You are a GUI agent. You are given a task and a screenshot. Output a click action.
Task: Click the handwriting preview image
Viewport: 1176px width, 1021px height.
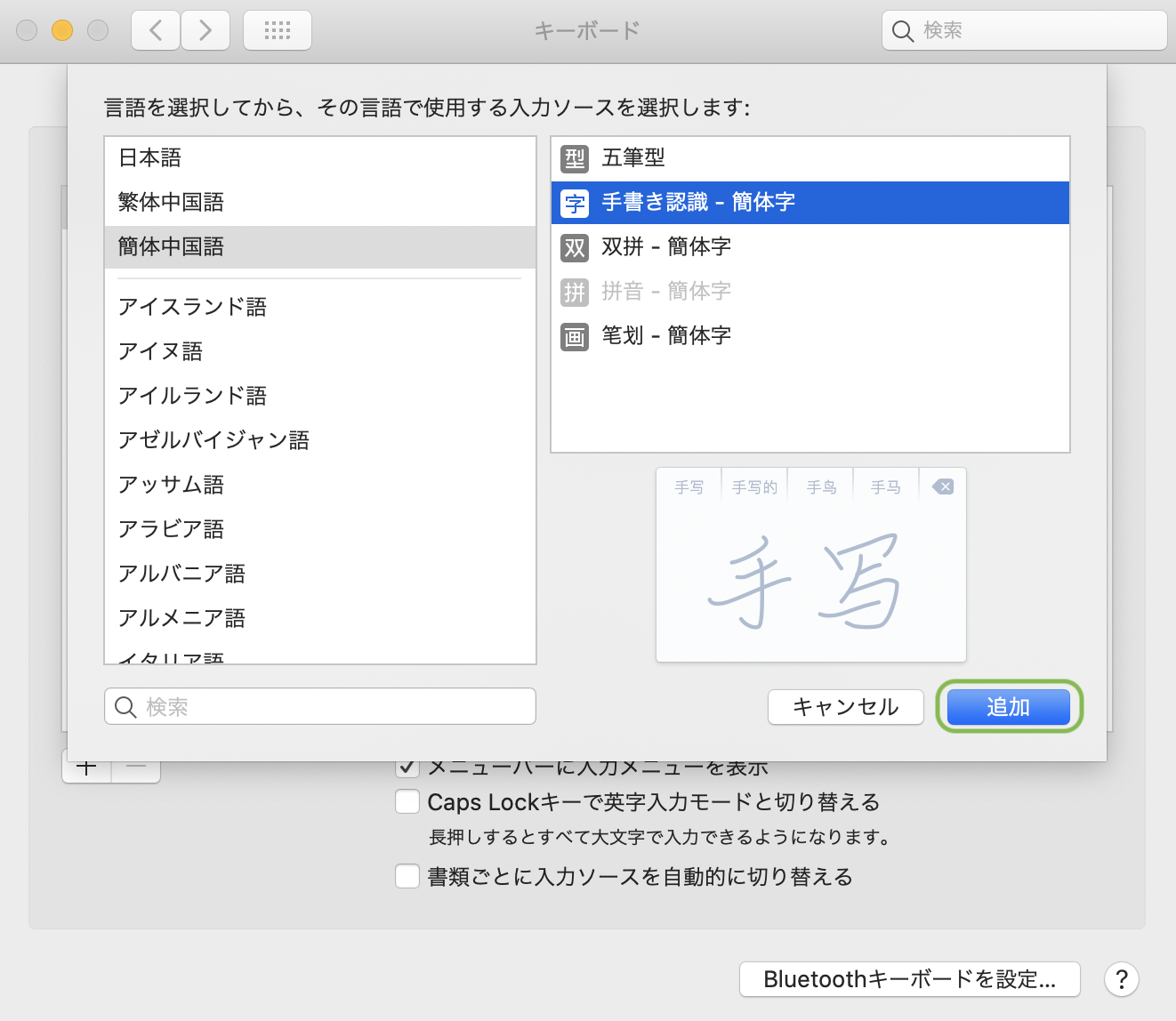tap(810, 578)
